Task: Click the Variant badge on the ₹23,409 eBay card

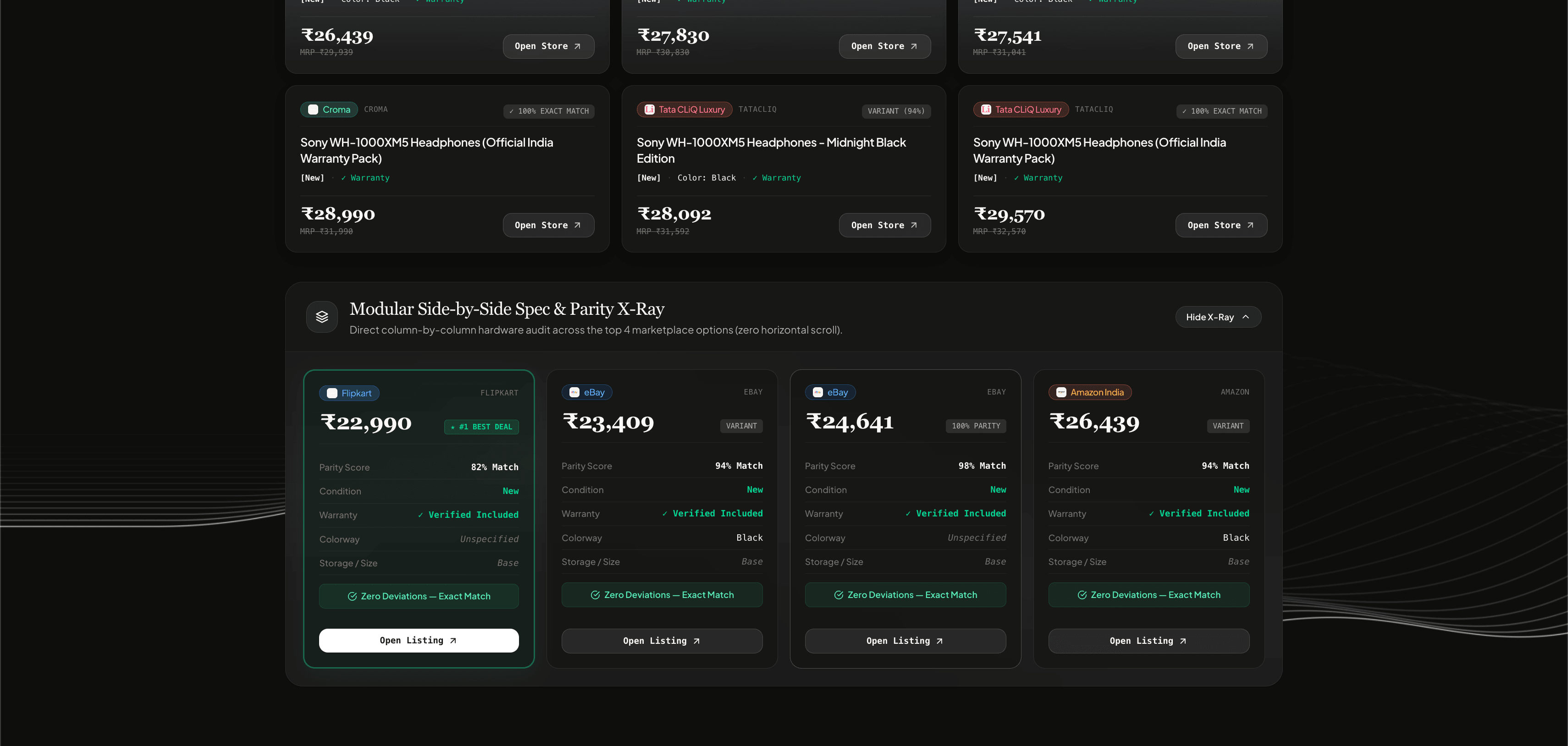Action: 741,426
